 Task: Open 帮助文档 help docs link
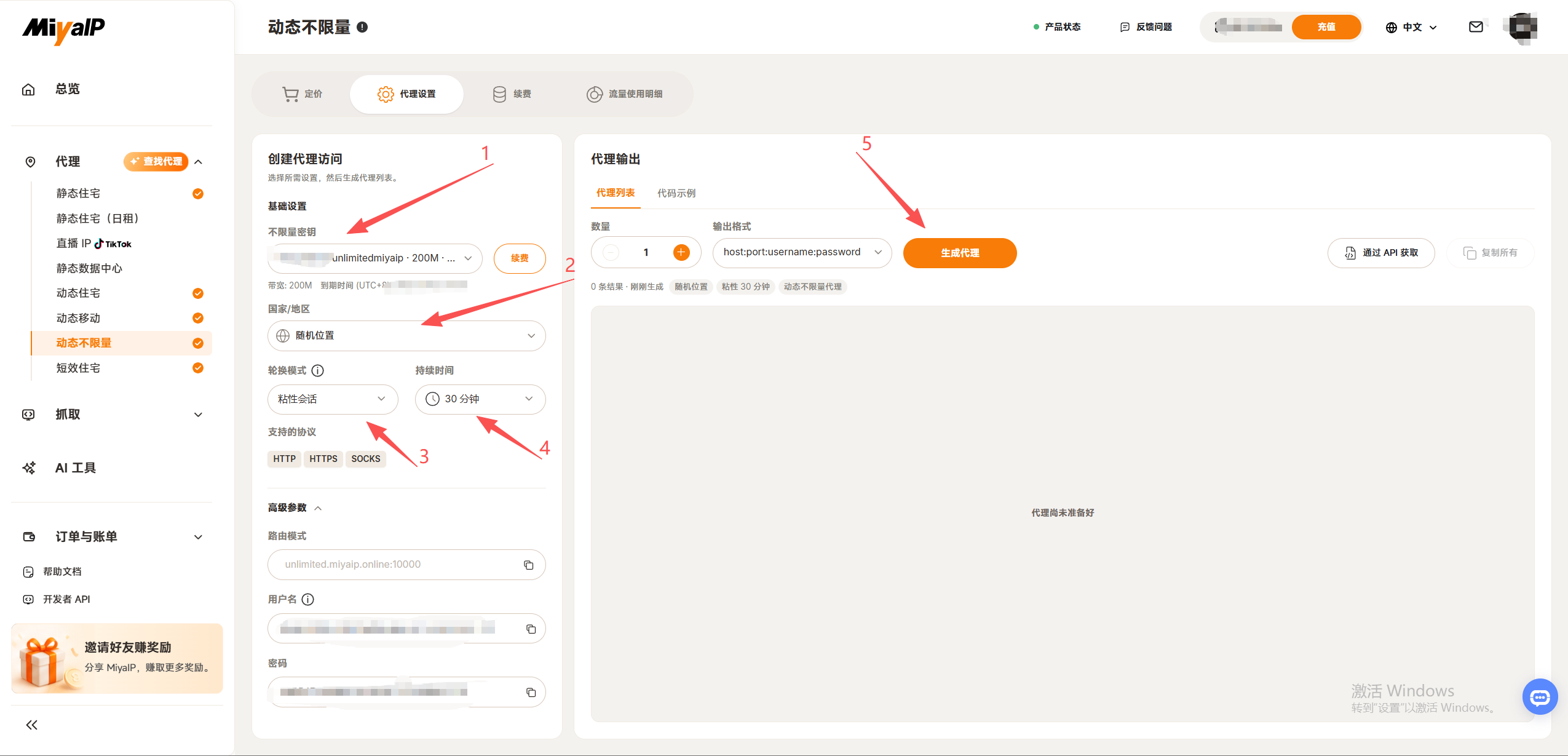[62, 571]
